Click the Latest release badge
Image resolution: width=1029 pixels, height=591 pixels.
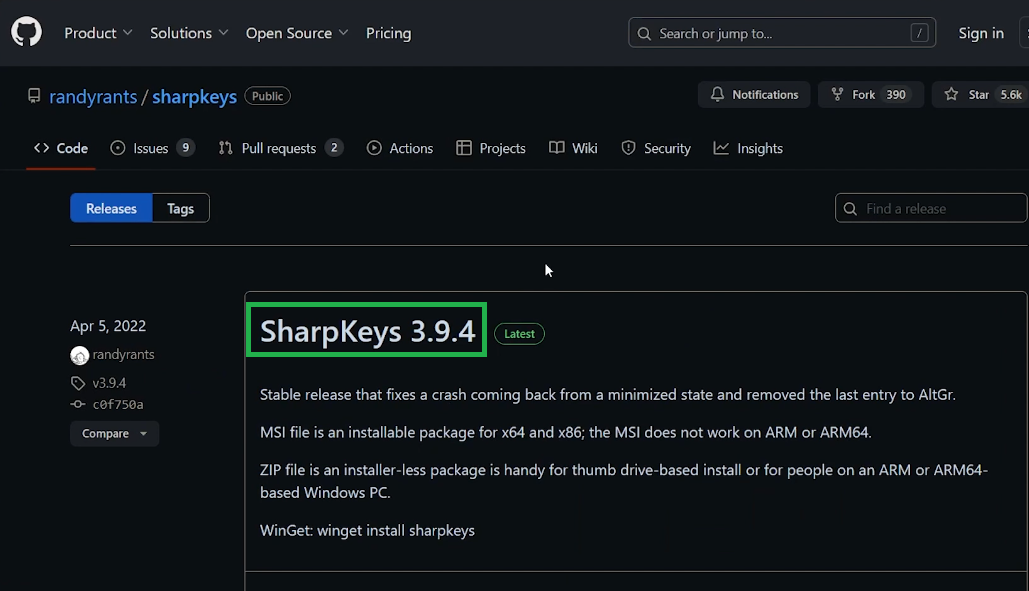coord(519,334)
